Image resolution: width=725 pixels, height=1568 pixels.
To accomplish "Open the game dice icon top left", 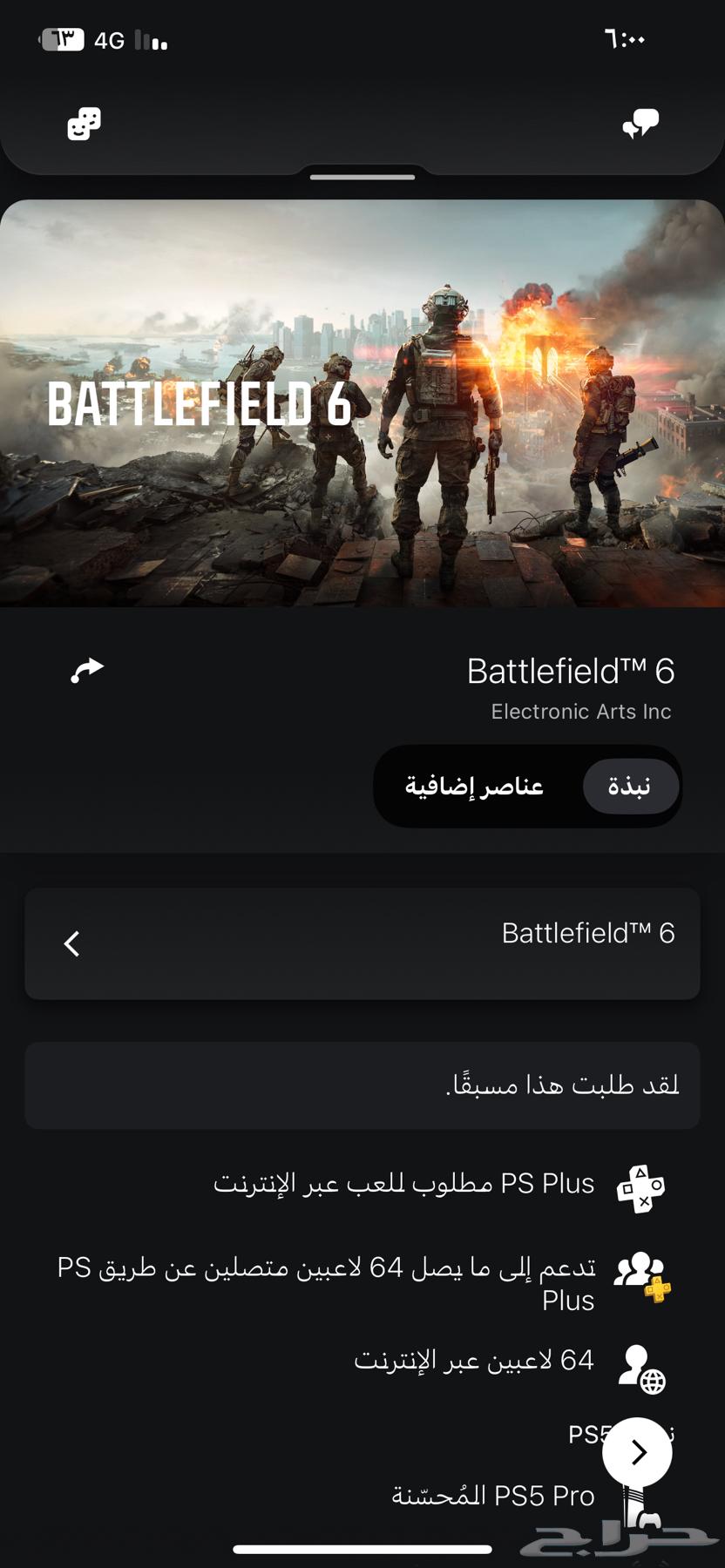I will click(x=85, y=125).
